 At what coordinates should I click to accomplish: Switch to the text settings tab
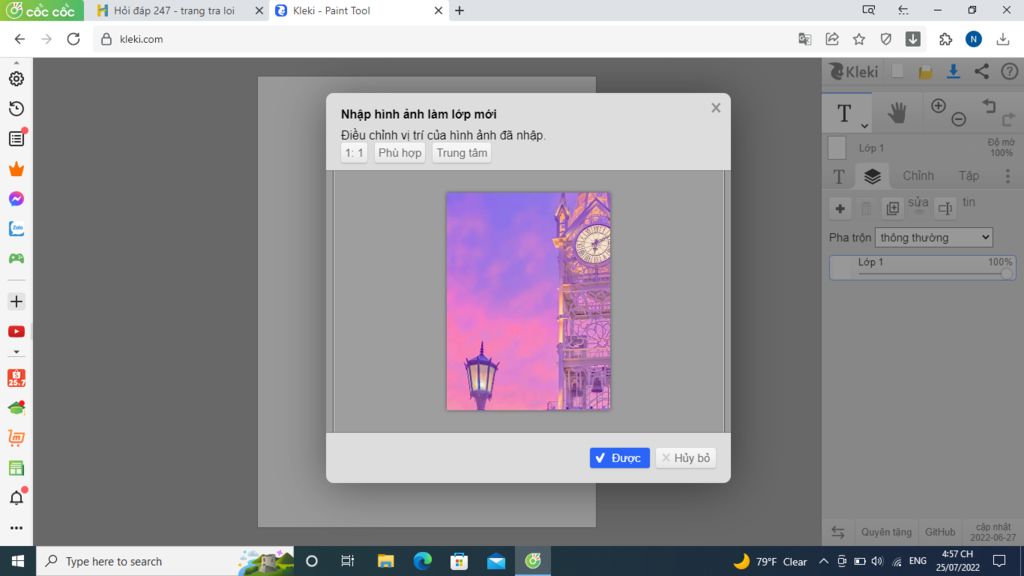(x=839, y=176)
